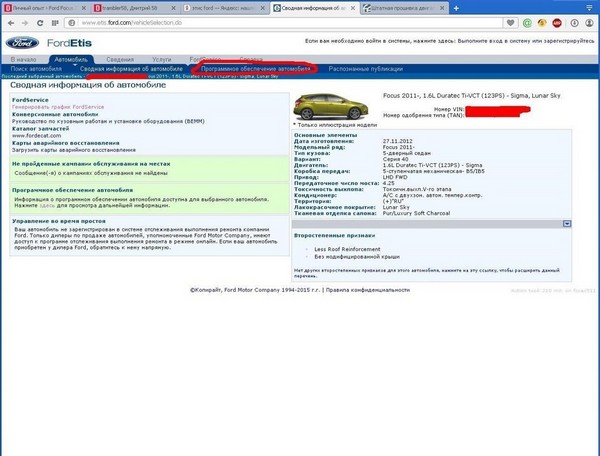Select 'Поиск автомобиля' submenu item
This screenshot has width=600, height=456.
pyautogui.click(x=36, y=69)
